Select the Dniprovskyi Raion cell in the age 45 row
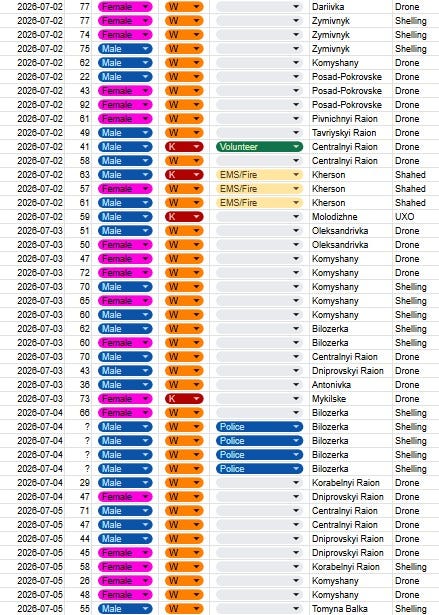This screenshot has width=439, height=615. (x=351, y=553)
